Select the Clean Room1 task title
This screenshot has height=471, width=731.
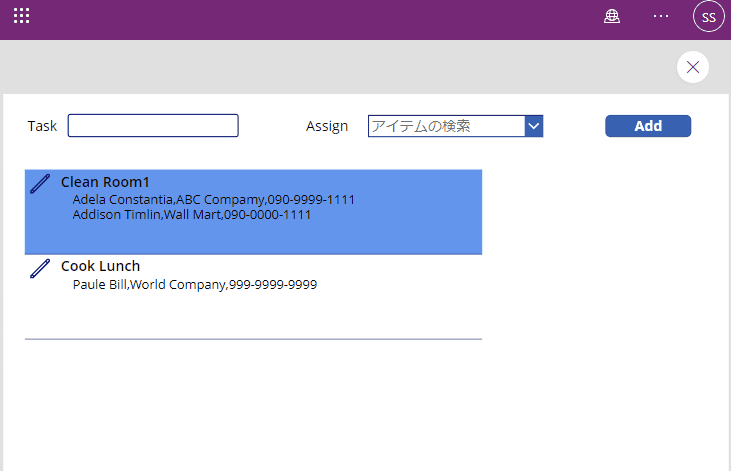(105, 182)
